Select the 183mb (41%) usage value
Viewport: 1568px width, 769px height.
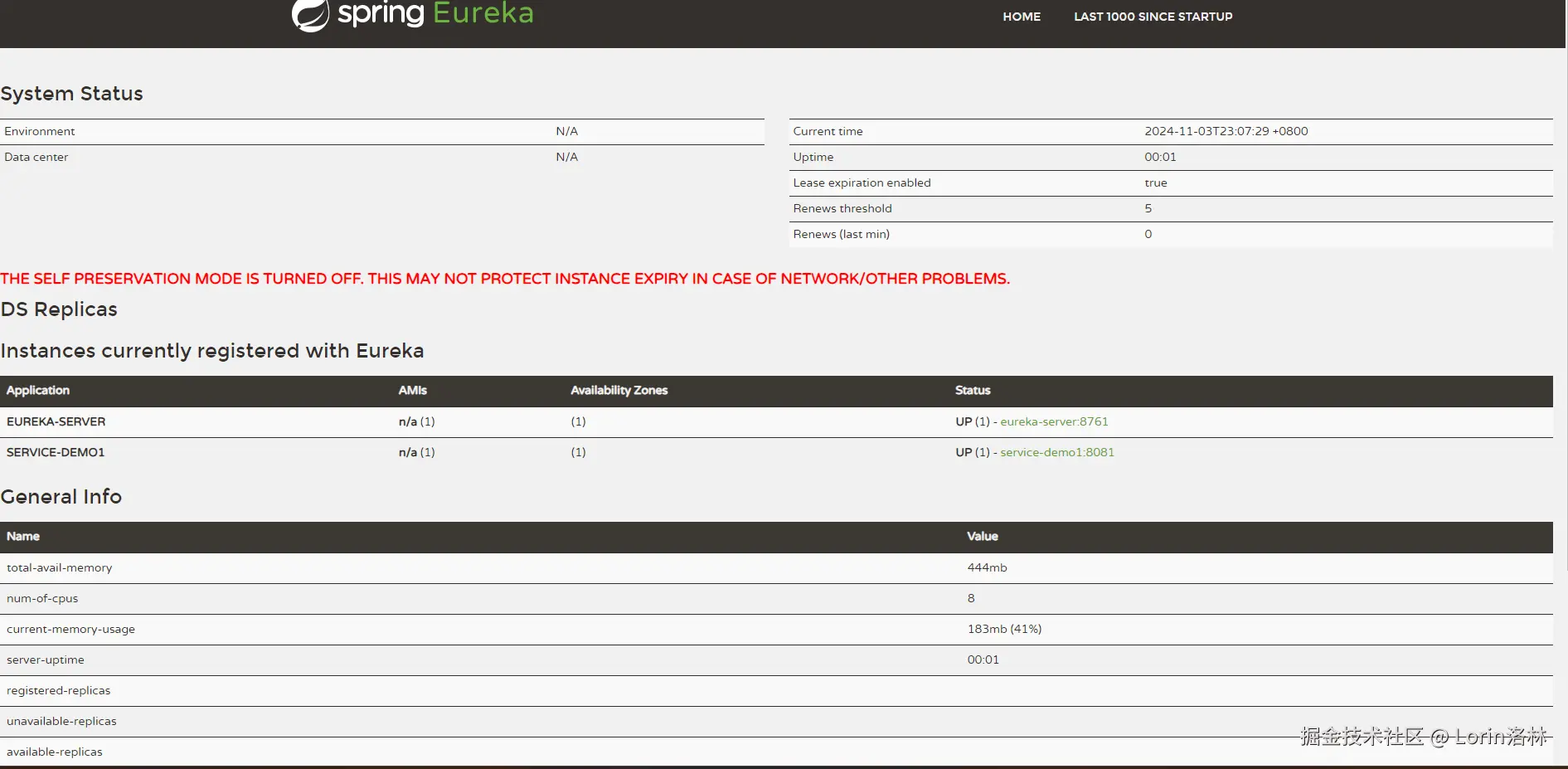point(1005,629)
